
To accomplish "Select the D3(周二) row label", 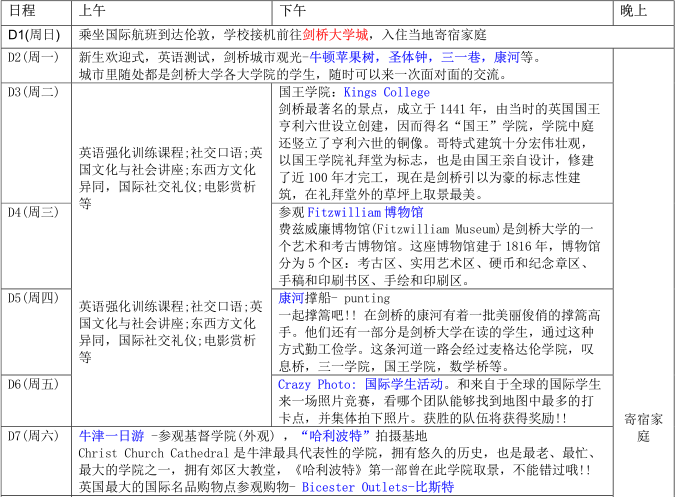I will 33,92.
